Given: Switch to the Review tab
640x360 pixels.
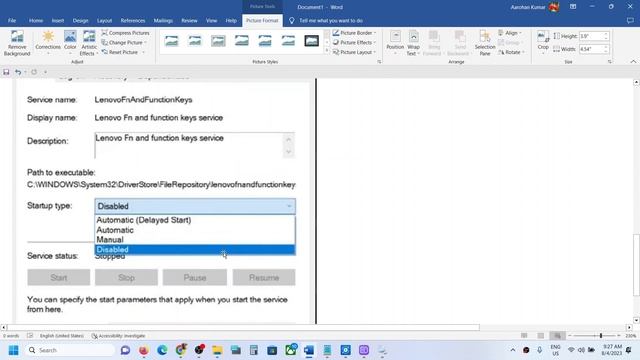Looking at the screenshot, I should coord(189,20).
